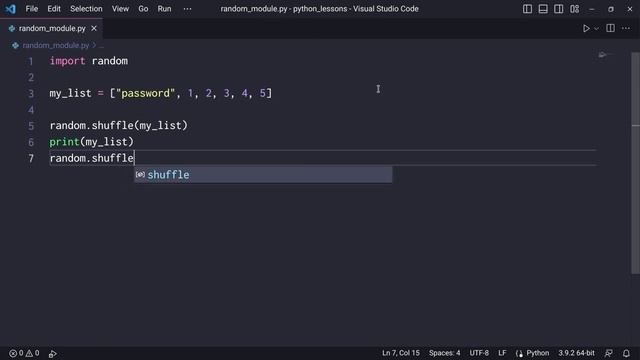This screenshot has width=640, height=360.
Task: Open the Edit menu
Action: point(53,9)
